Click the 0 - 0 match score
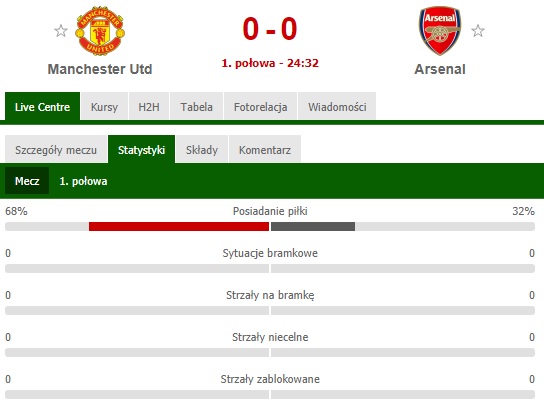The width and height of the screenshot is (544, 414). pyautogui.click(x=270, y=28)
